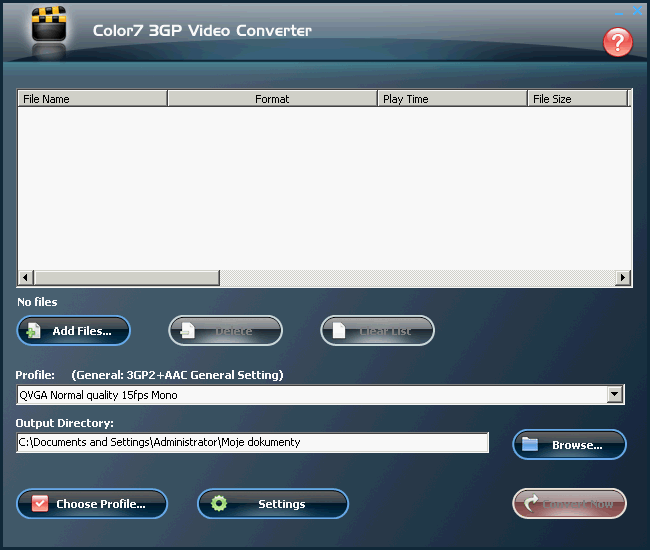Sort list by File Size column header
Screen dimensions: 650x550
[x=578, y=99]
